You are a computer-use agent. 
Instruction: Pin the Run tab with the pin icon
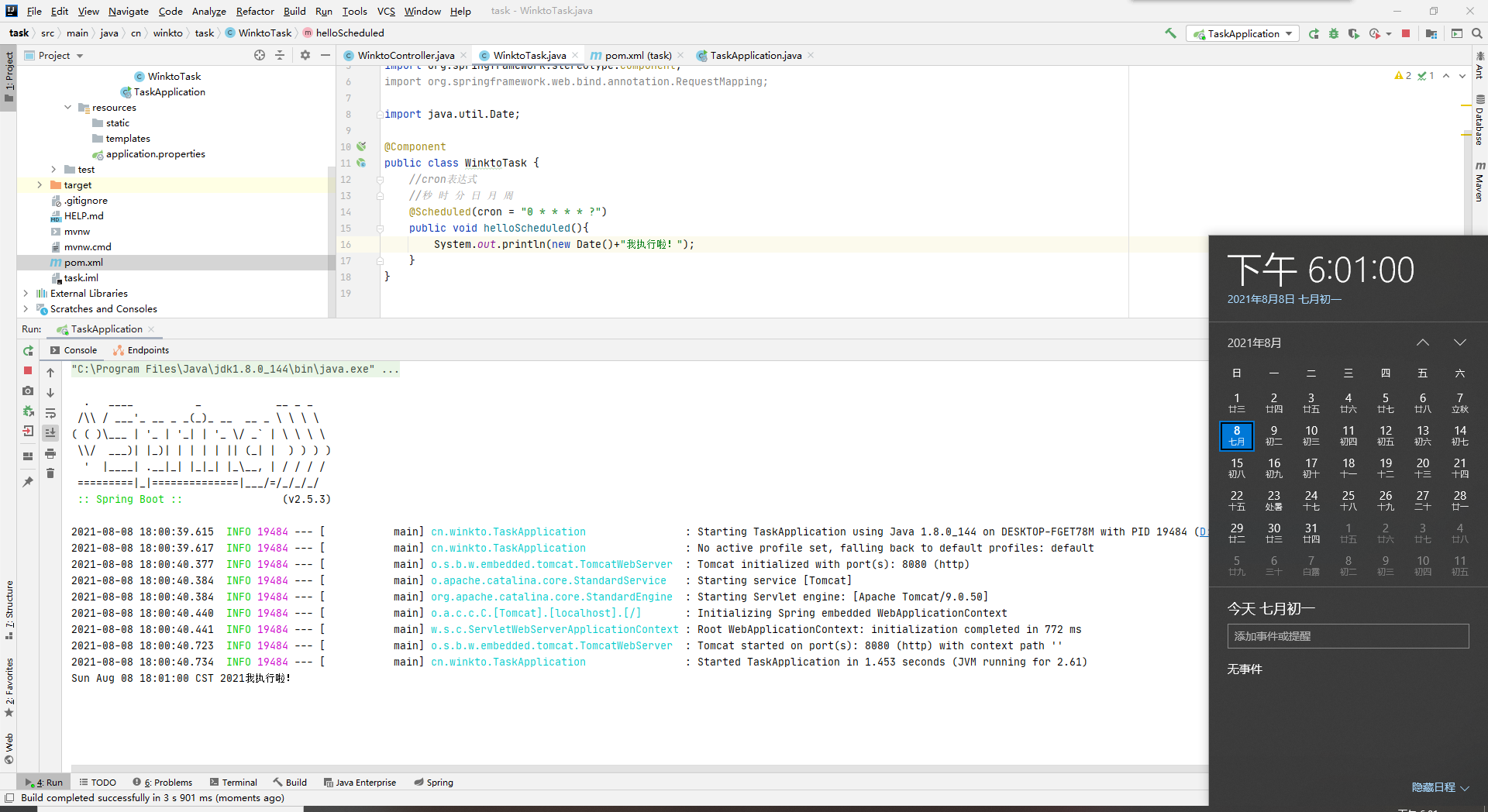[x=28, y=482]
